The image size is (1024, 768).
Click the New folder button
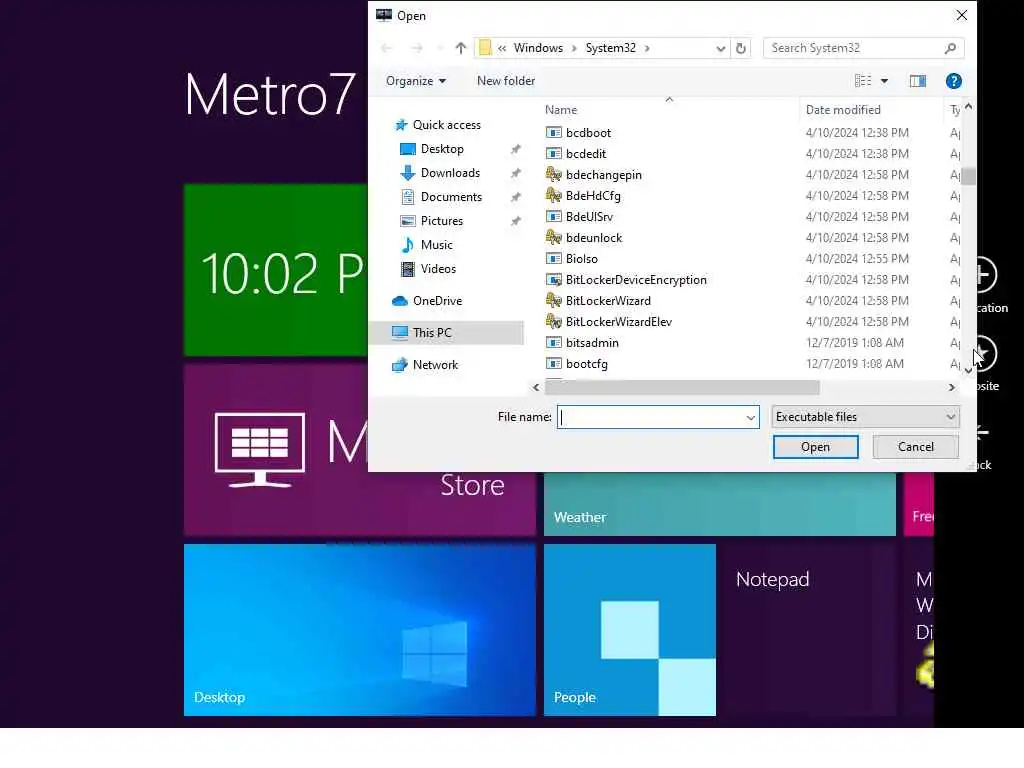point(506,81)
